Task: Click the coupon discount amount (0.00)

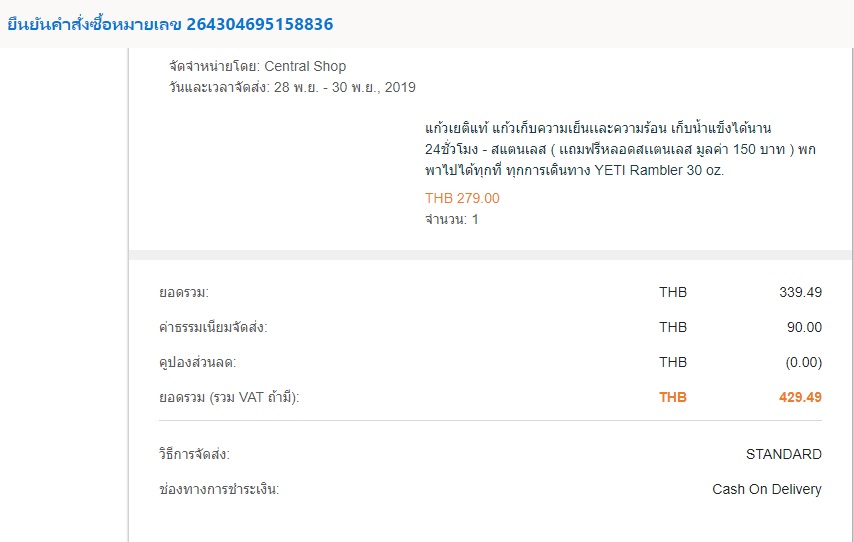Action: [802, 362]
